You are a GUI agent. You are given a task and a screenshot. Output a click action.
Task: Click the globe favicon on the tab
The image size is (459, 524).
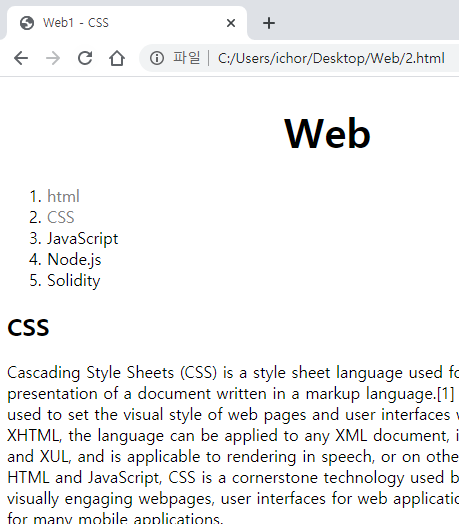click(27, 23)
